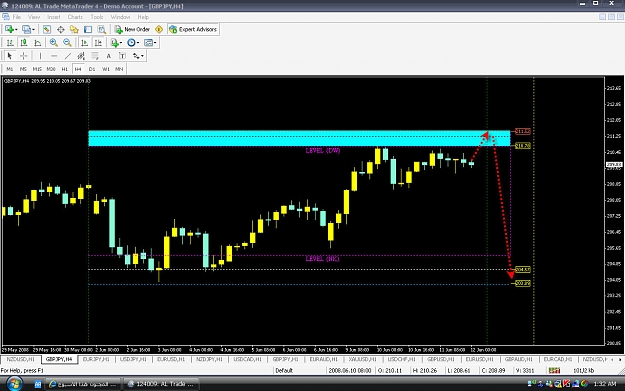Select the Crosshair tool
The image size is (625, 391).
click(24, 56)
